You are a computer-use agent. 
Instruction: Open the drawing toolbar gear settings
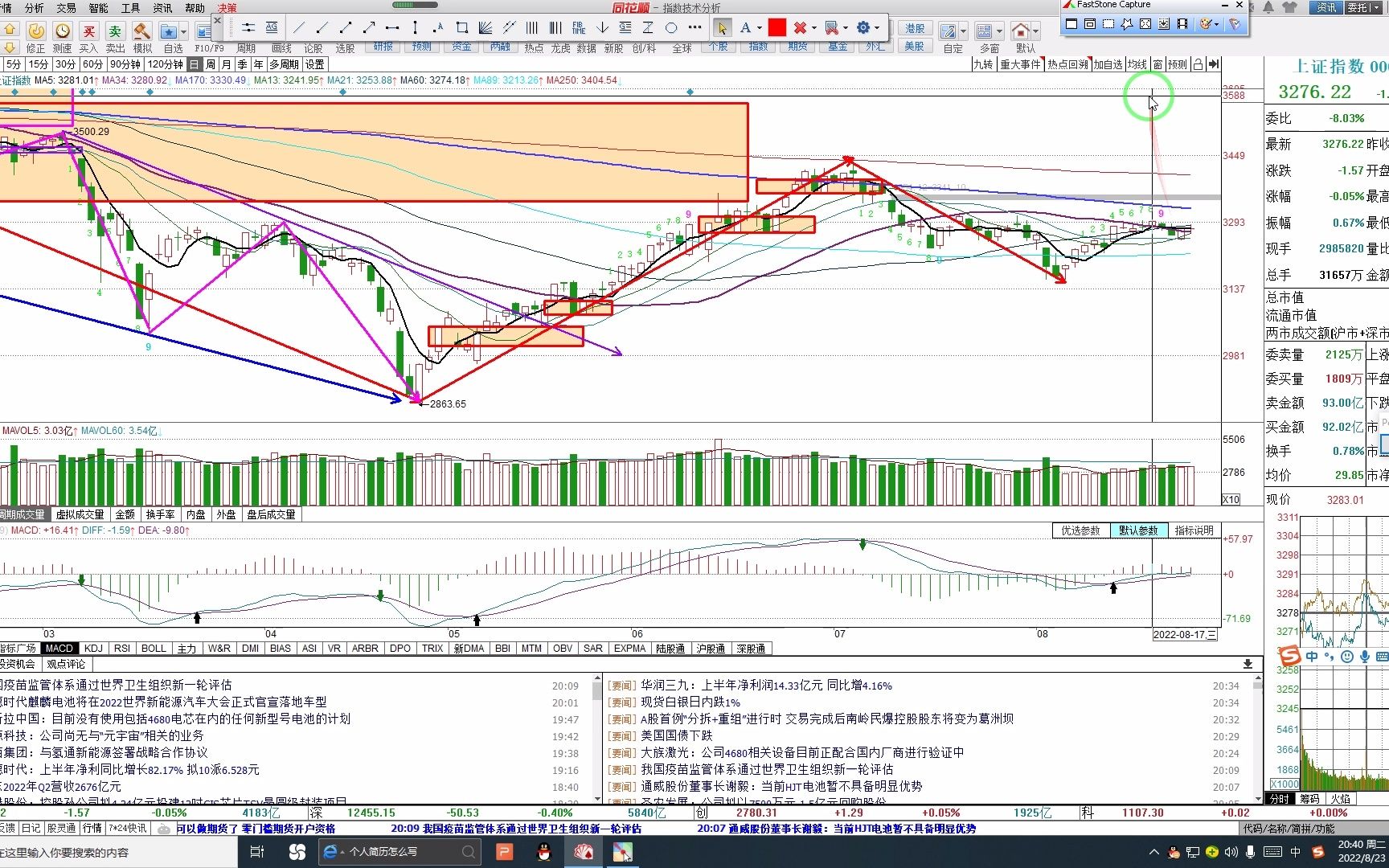863,28
